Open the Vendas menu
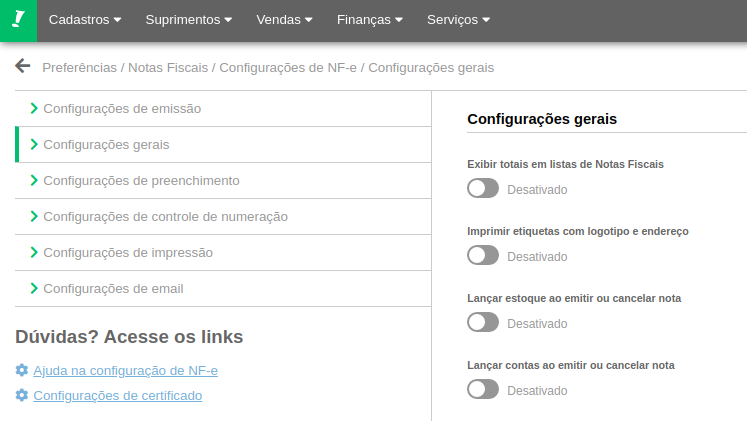This screenshot has width=747, height=421. 284,20
